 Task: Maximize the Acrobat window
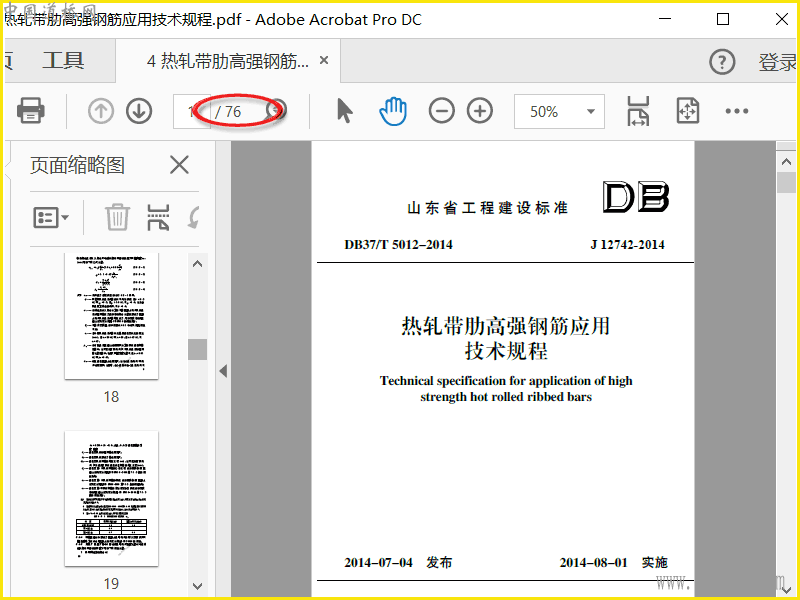click(x=723, y=19)
